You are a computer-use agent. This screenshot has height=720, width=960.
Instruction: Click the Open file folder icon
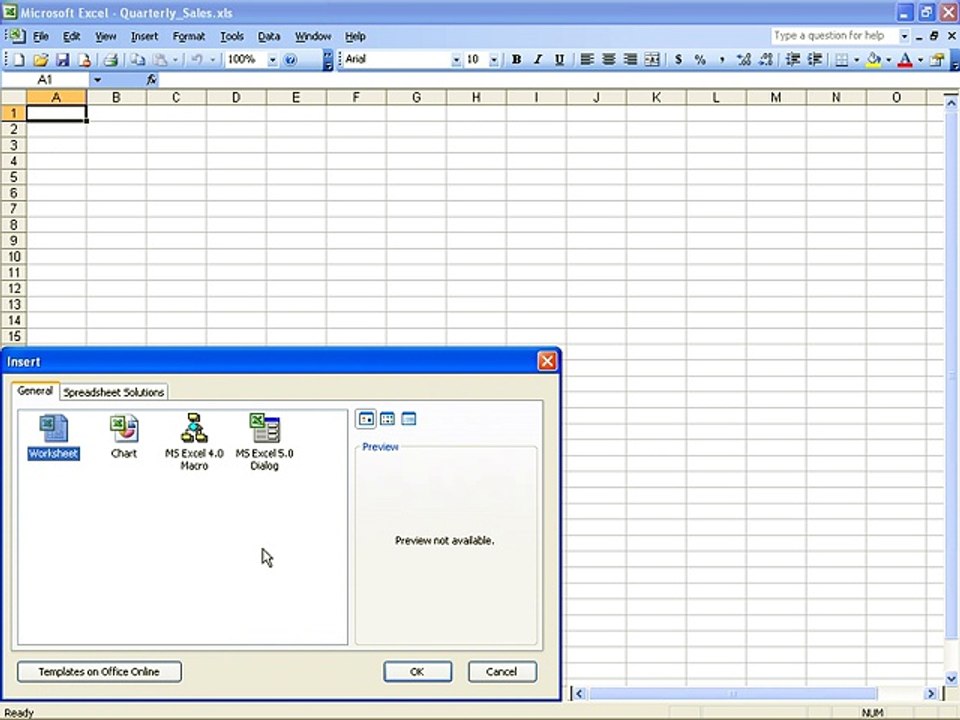tap(40, 59)
